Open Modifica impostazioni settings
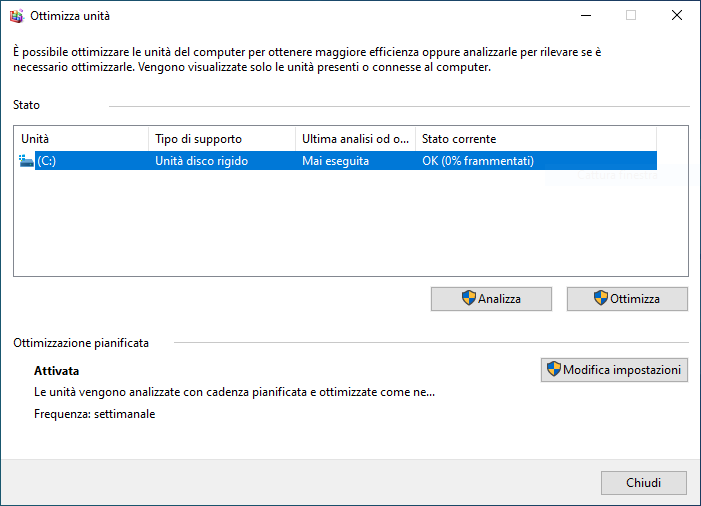The height and width of the screenshot is (506, 701). pyautogui.click(x=614, y=370)
